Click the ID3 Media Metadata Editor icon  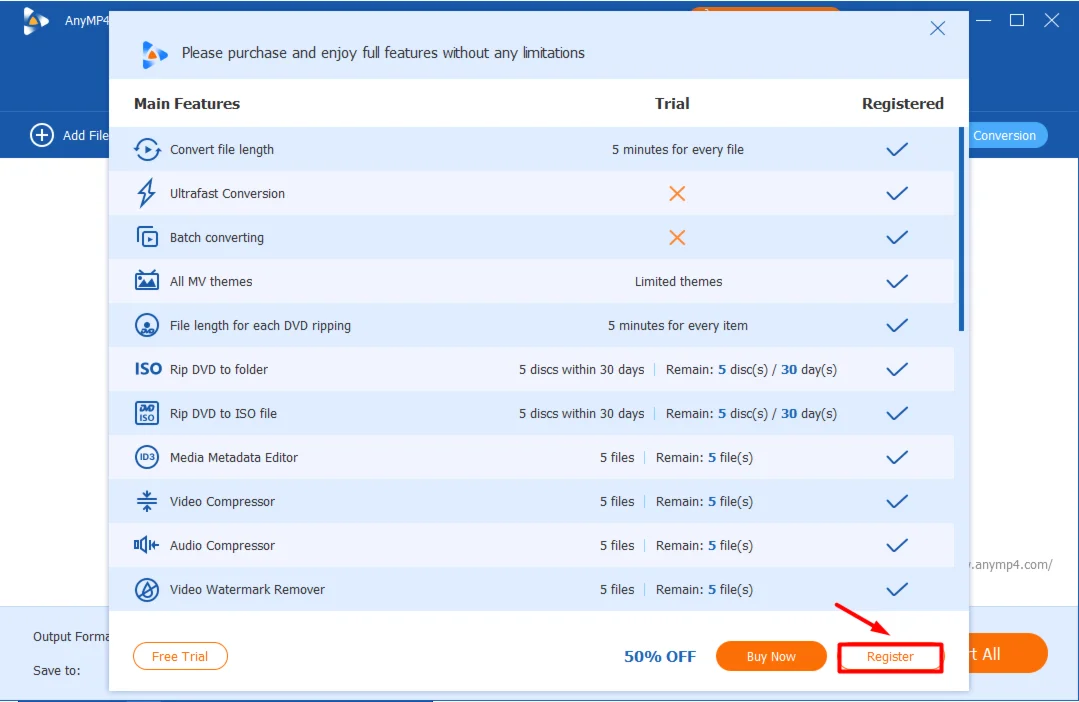pos(147,457)
